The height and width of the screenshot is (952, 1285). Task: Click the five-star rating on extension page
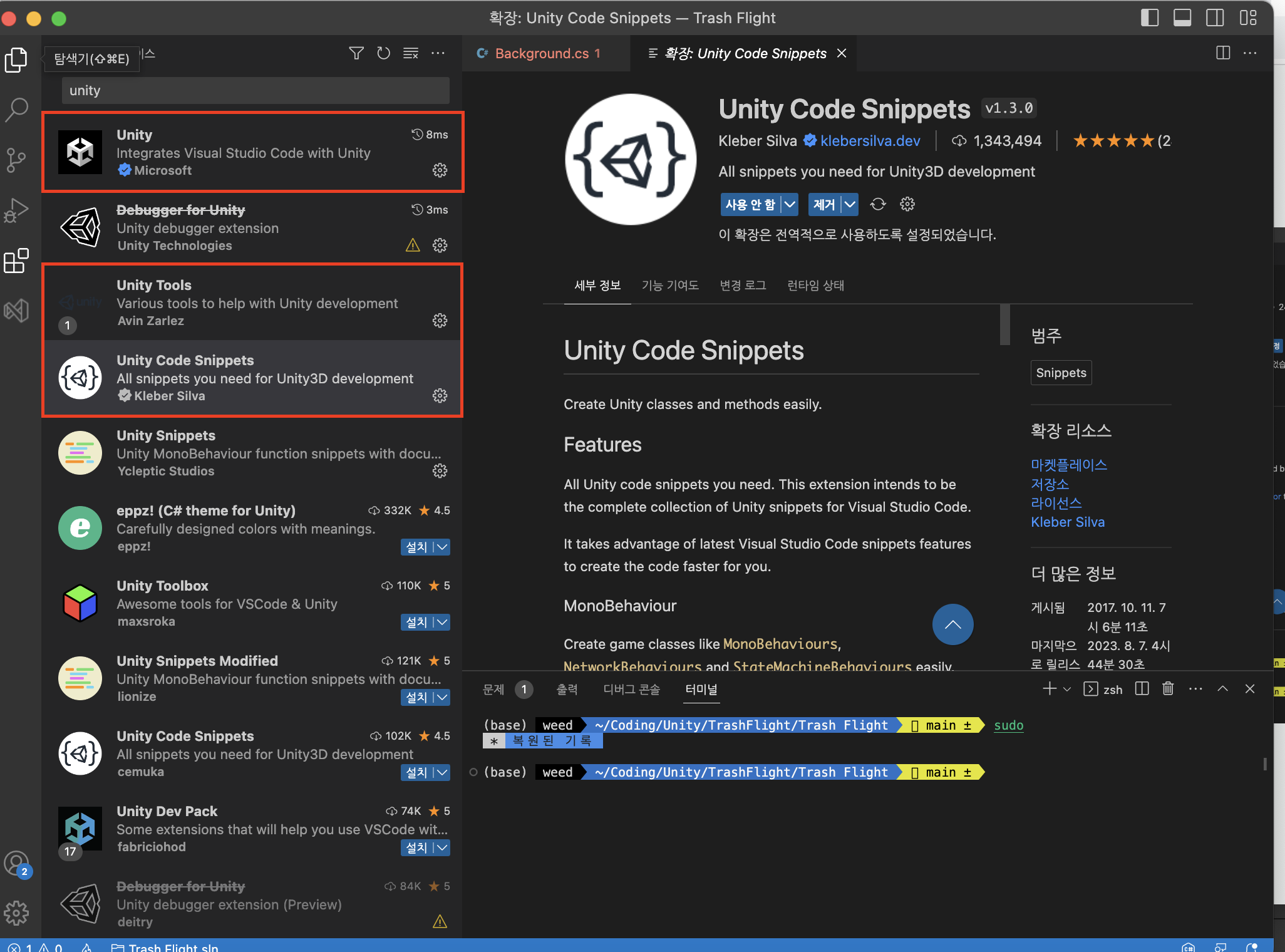tap(1113, 141)
